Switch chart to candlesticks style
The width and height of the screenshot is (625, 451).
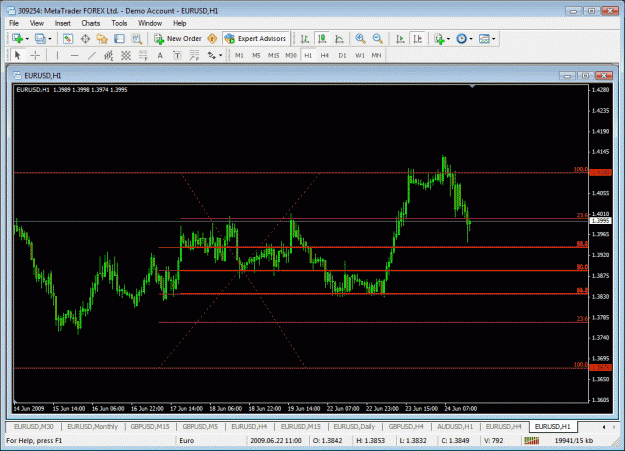coord(322,39)
